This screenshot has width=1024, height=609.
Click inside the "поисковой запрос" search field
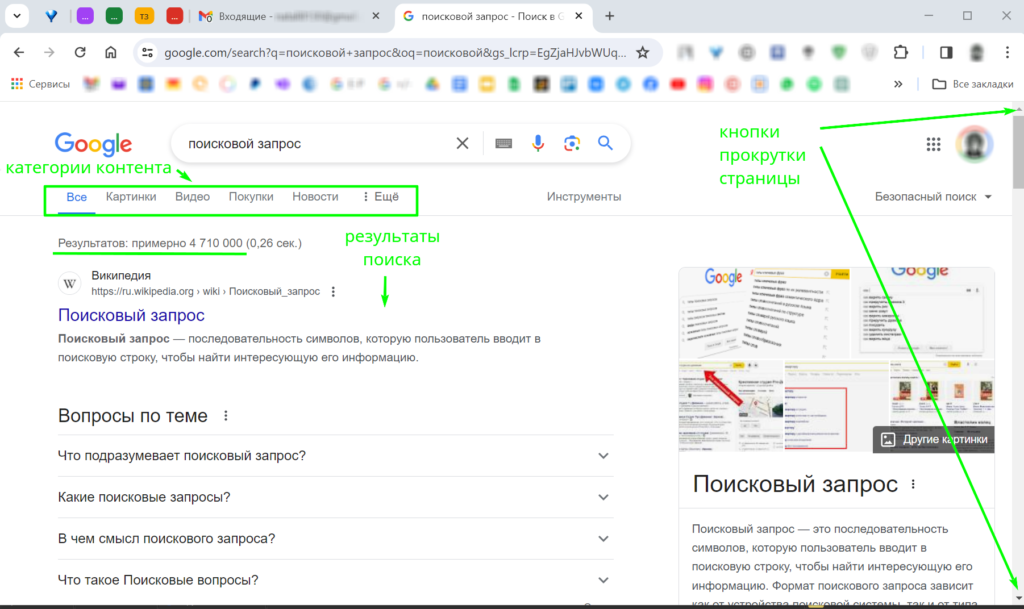tap(317, 144)
